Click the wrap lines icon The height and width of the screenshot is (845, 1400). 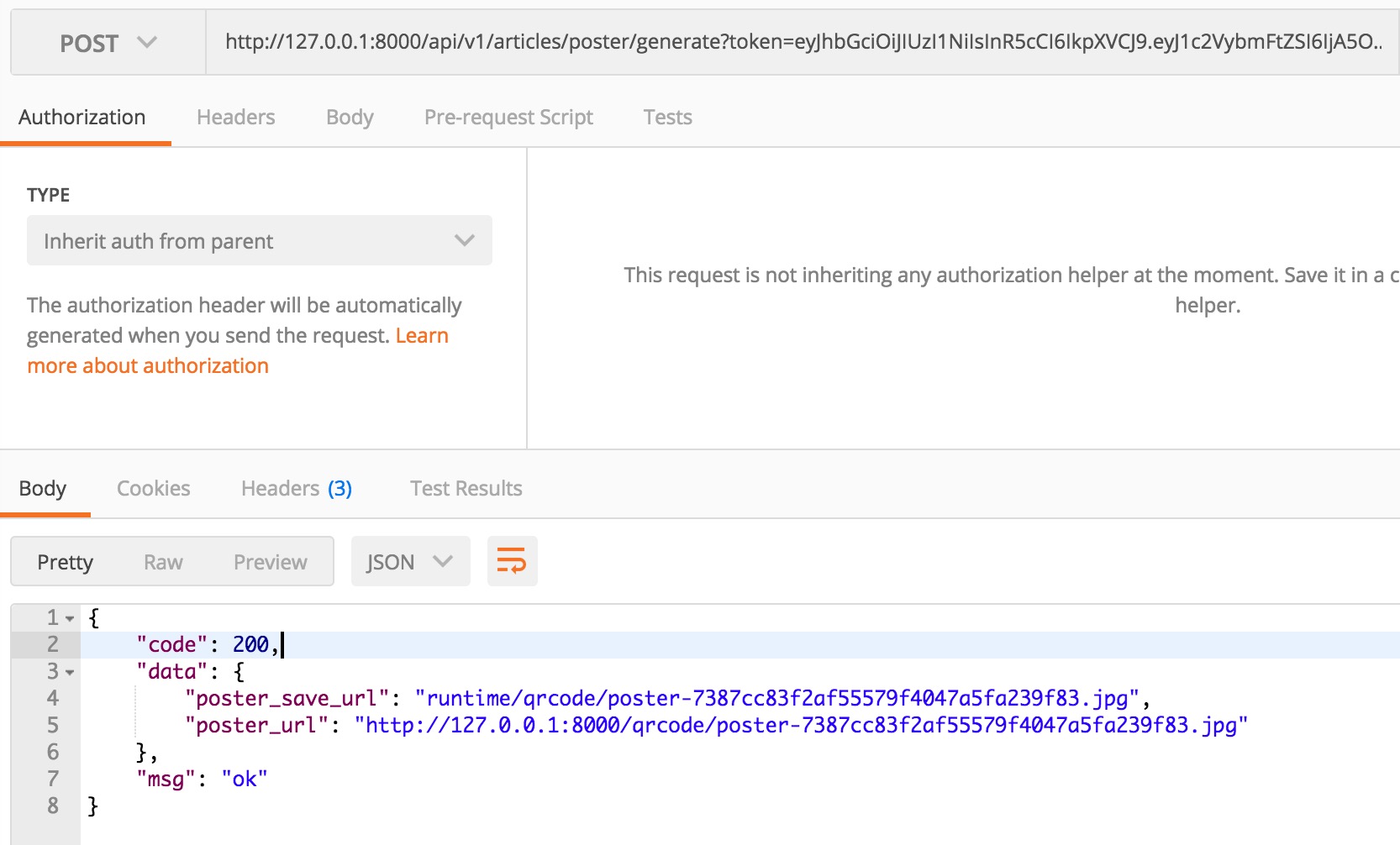coord(512,561)
